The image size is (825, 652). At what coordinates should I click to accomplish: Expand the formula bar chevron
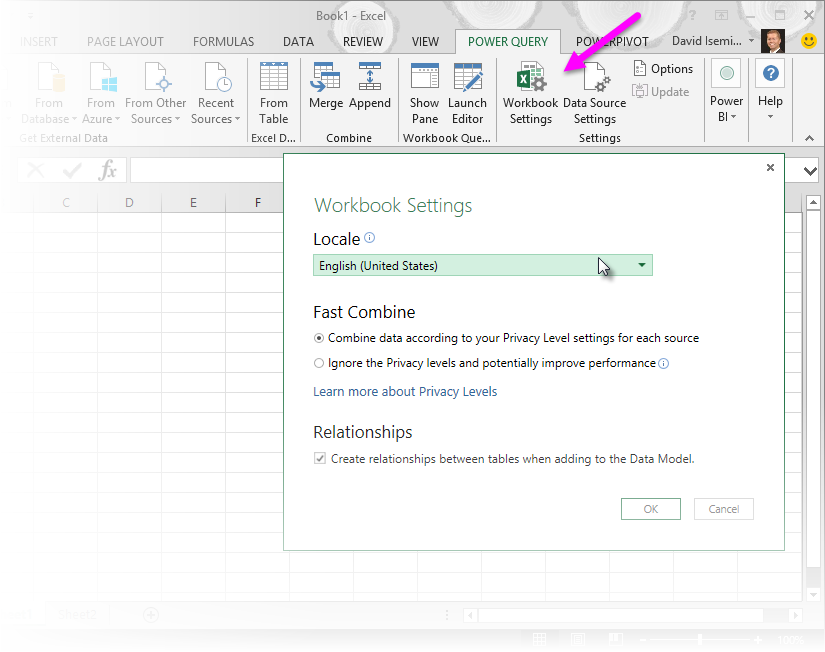[x=810, y=171]
